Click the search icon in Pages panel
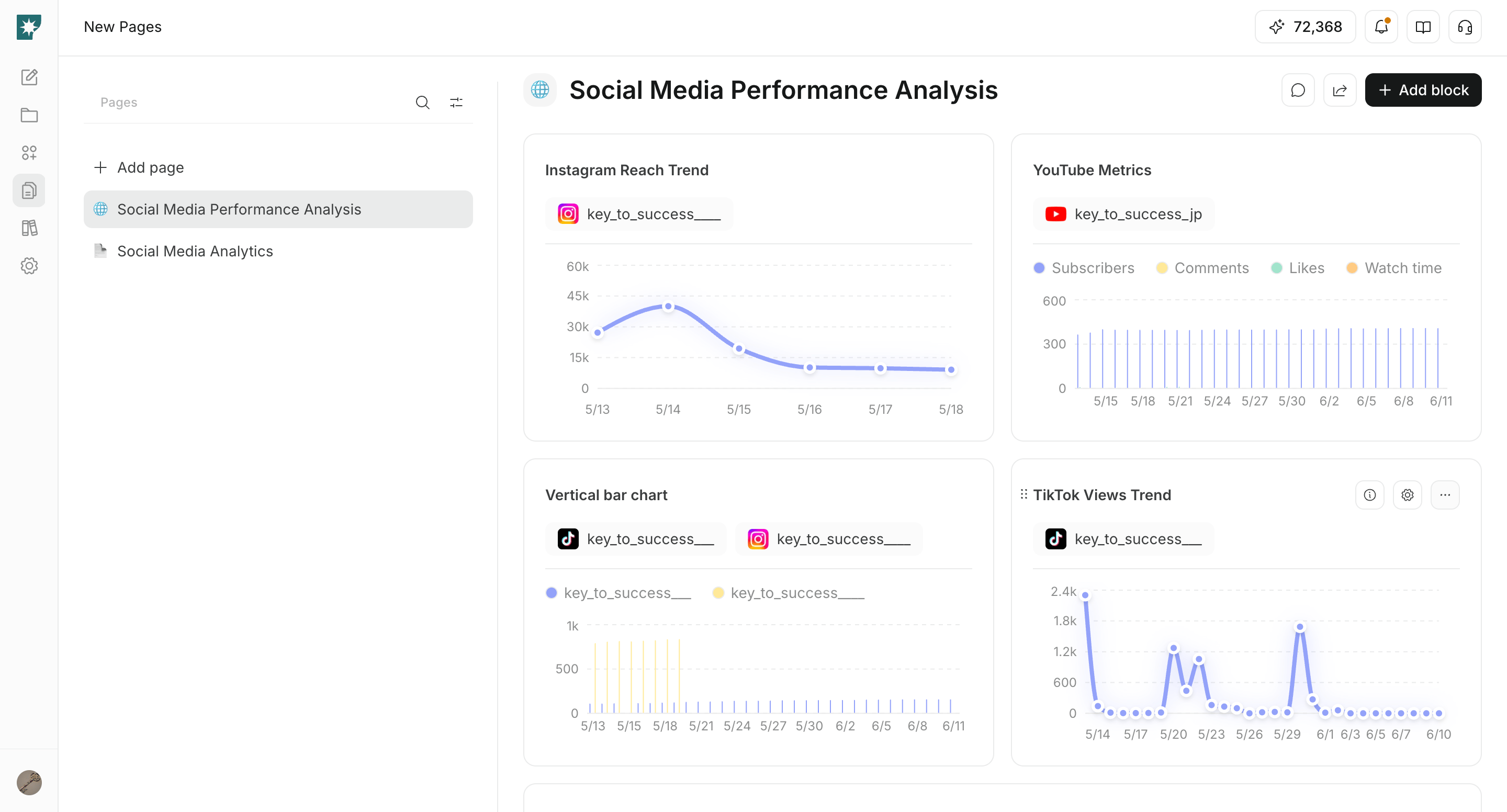The height and width of the screenshot is (812, 1507). pos(422,103)
